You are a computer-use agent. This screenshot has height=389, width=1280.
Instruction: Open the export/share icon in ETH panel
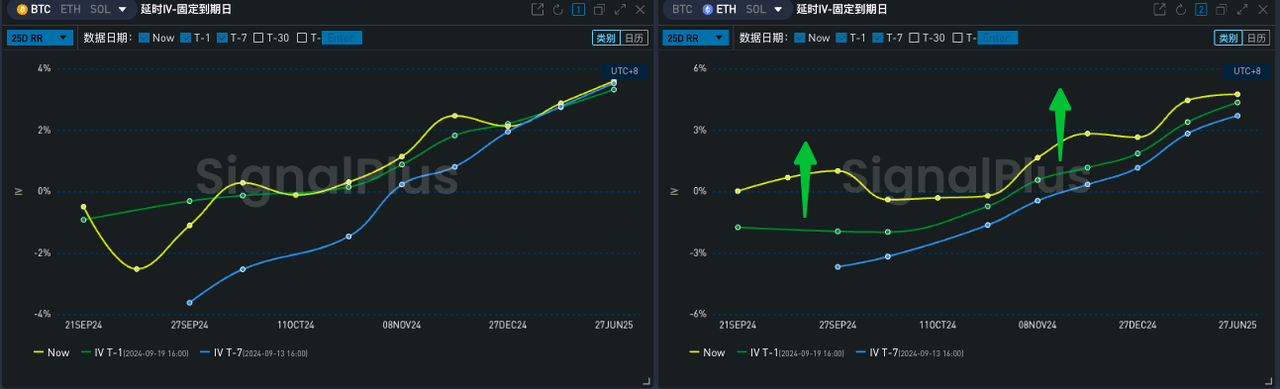click(x=1160, y=9)
